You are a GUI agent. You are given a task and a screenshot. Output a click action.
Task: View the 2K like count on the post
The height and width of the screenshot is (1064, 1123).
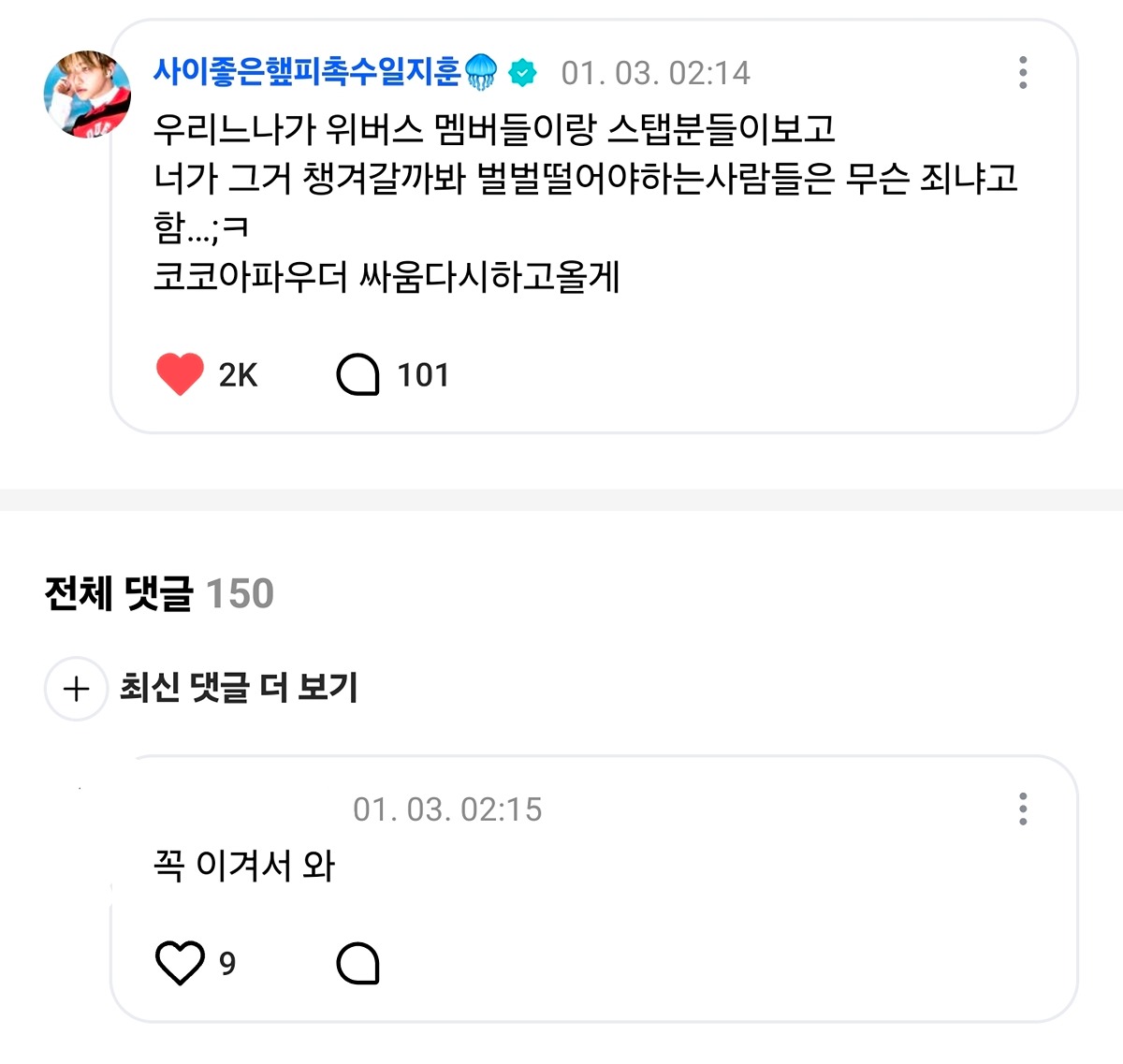pyautogui.click(x=238, y=375)
